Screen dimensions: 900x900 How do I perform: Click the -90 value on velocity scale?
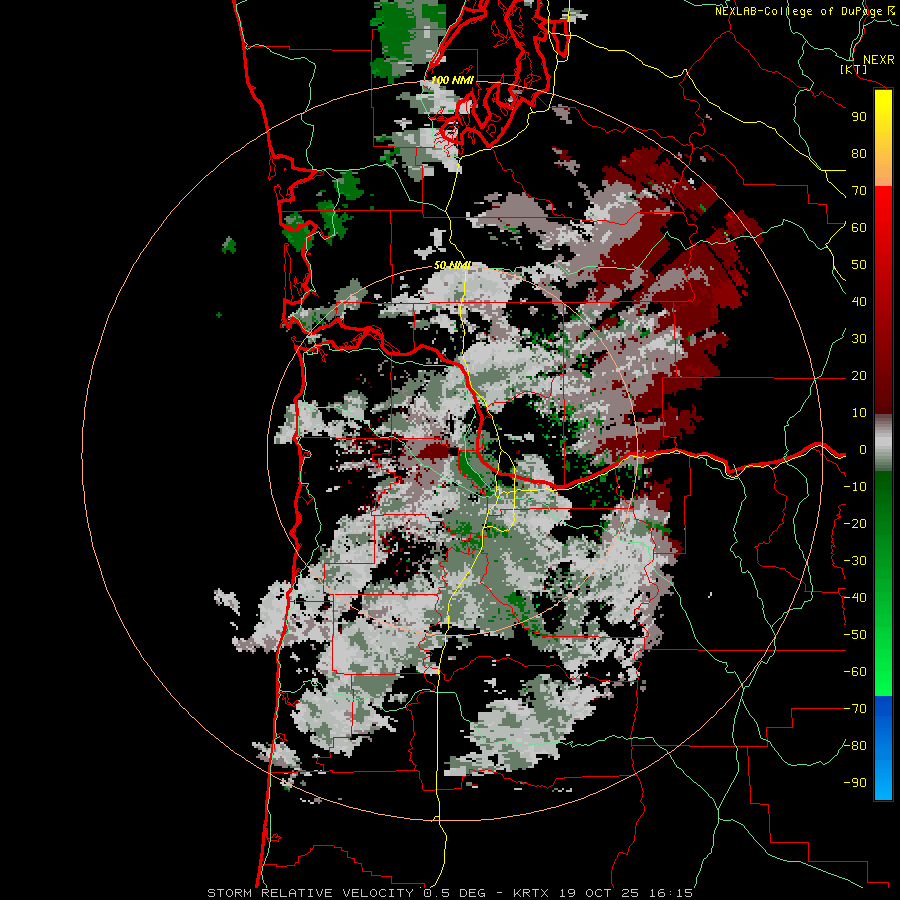[x=855, y=783]
